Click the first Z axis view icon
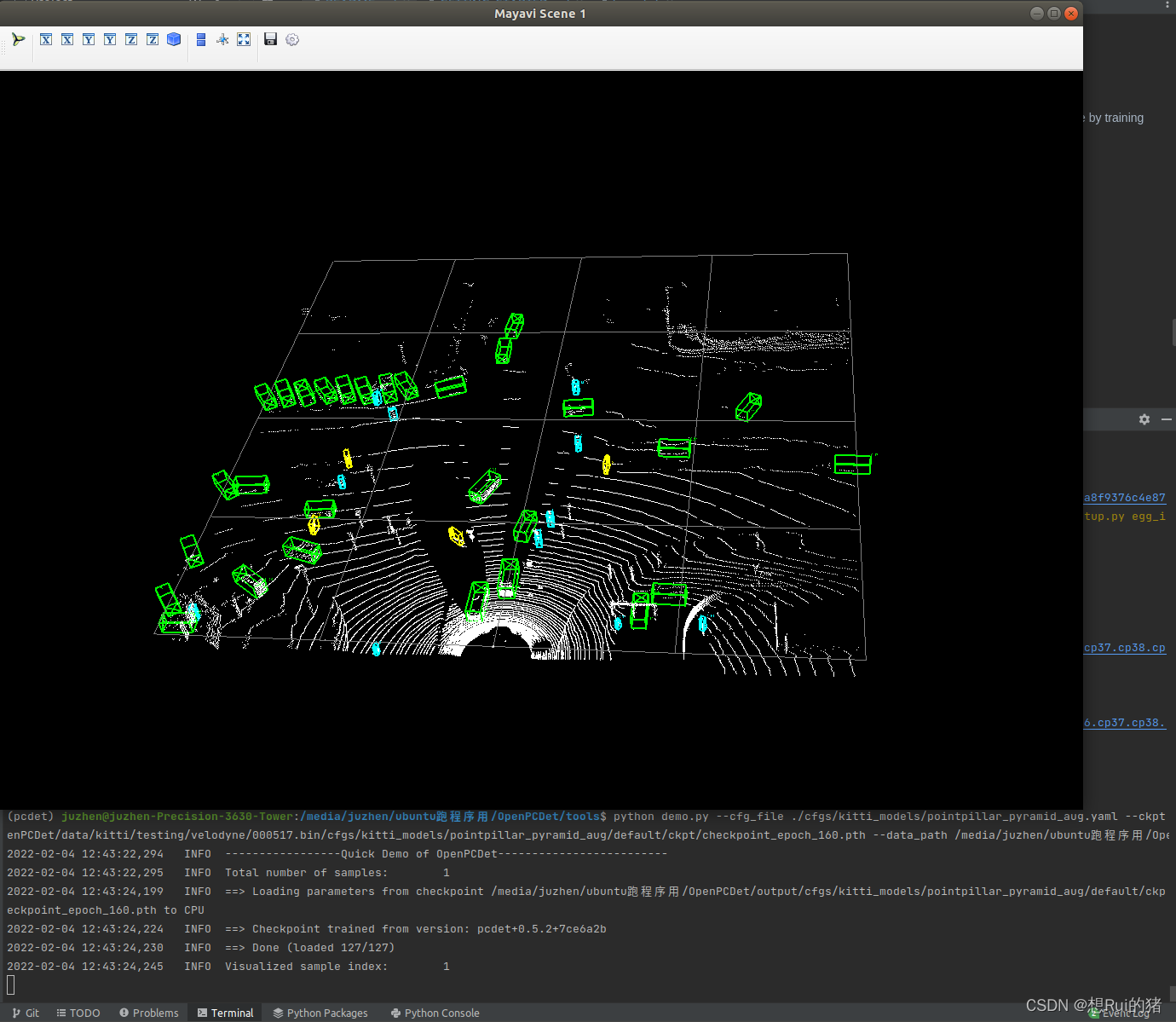This screenshot has width=1176, height=1022. [x=131, y=39]
